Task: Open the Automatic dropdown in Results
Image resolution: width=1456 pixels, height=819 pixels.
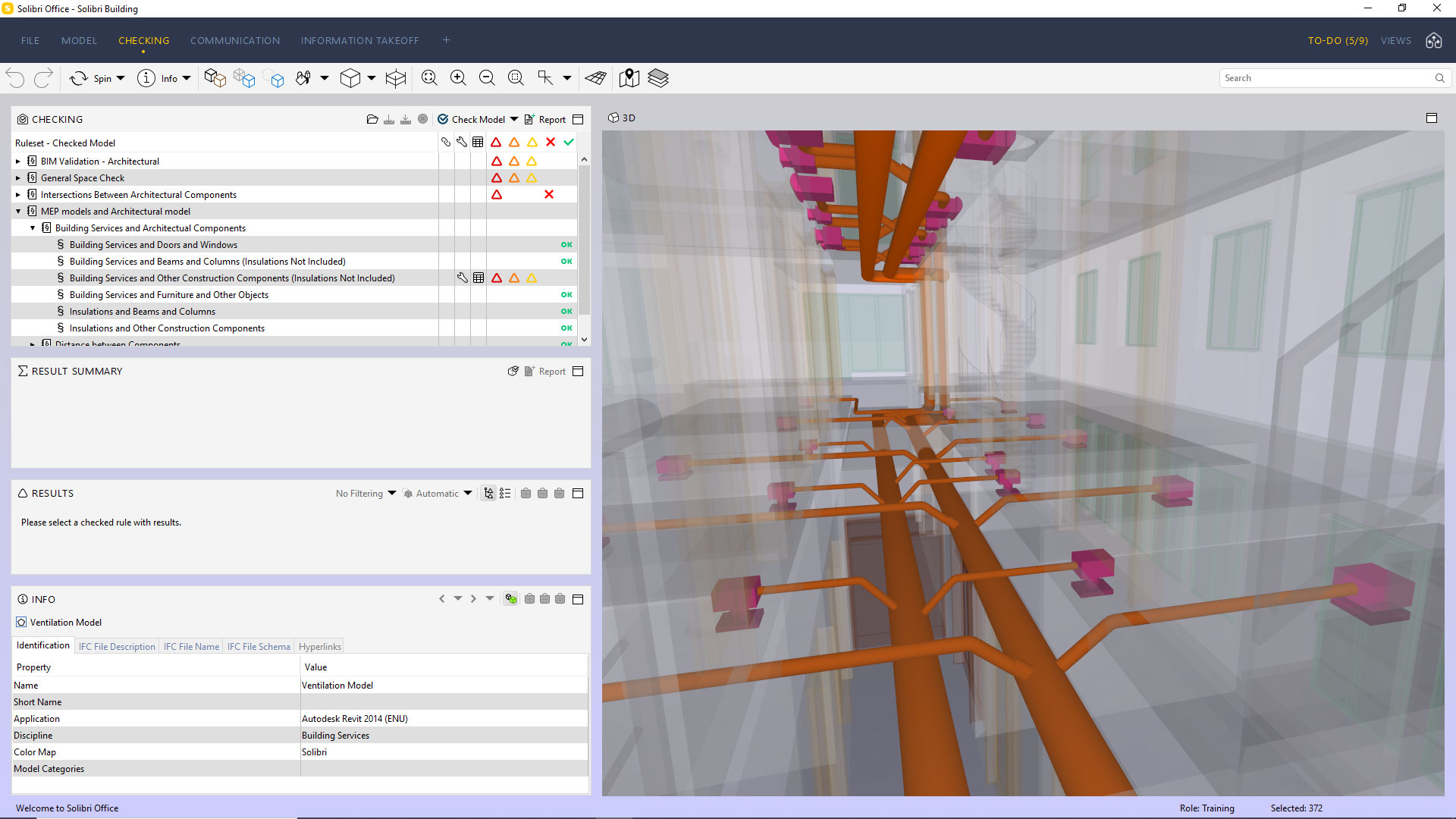Action: coord(438,493)
